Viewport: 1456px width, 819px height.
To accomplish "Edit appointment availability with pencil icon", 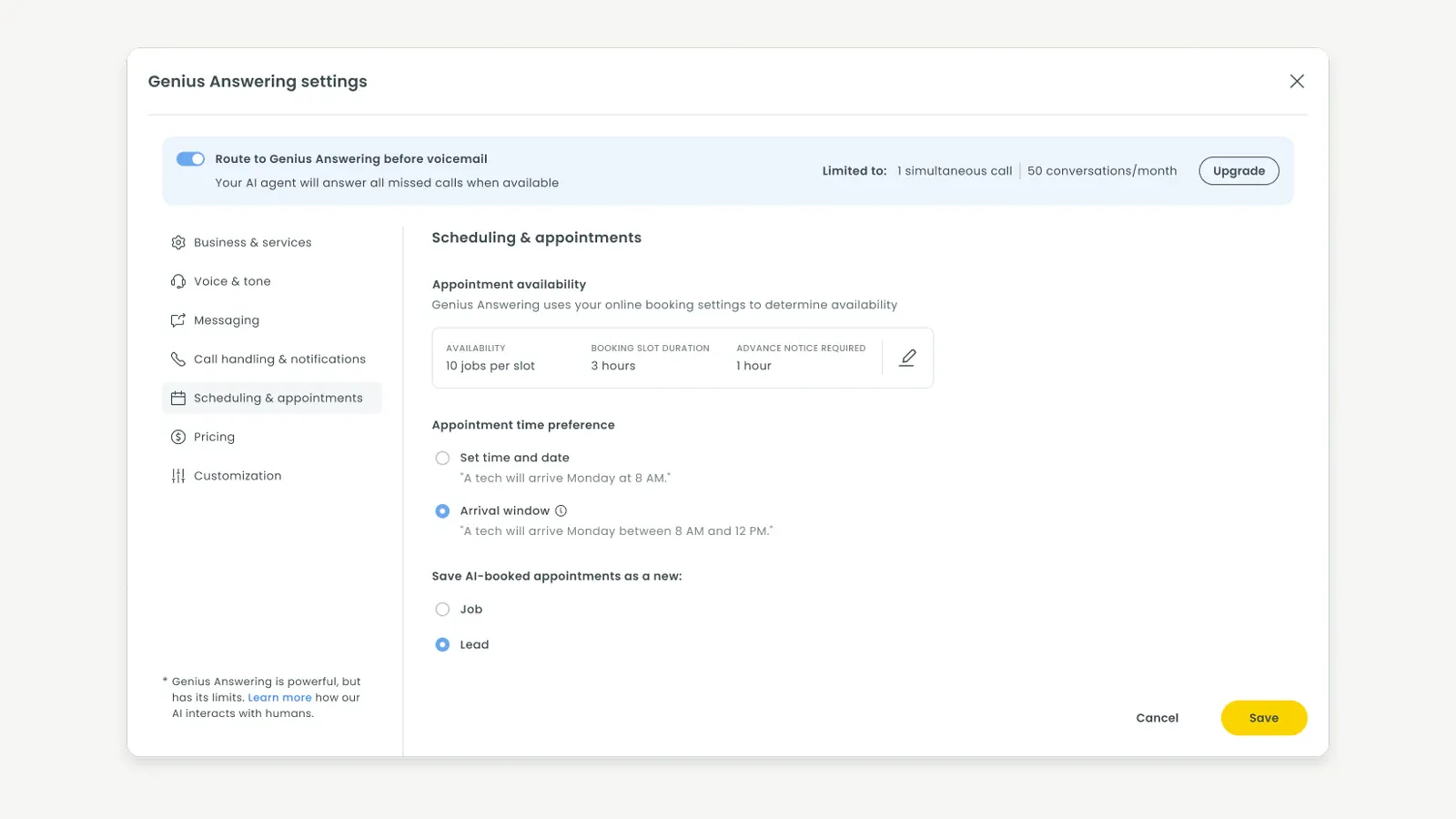I will [x=907, y=358].
